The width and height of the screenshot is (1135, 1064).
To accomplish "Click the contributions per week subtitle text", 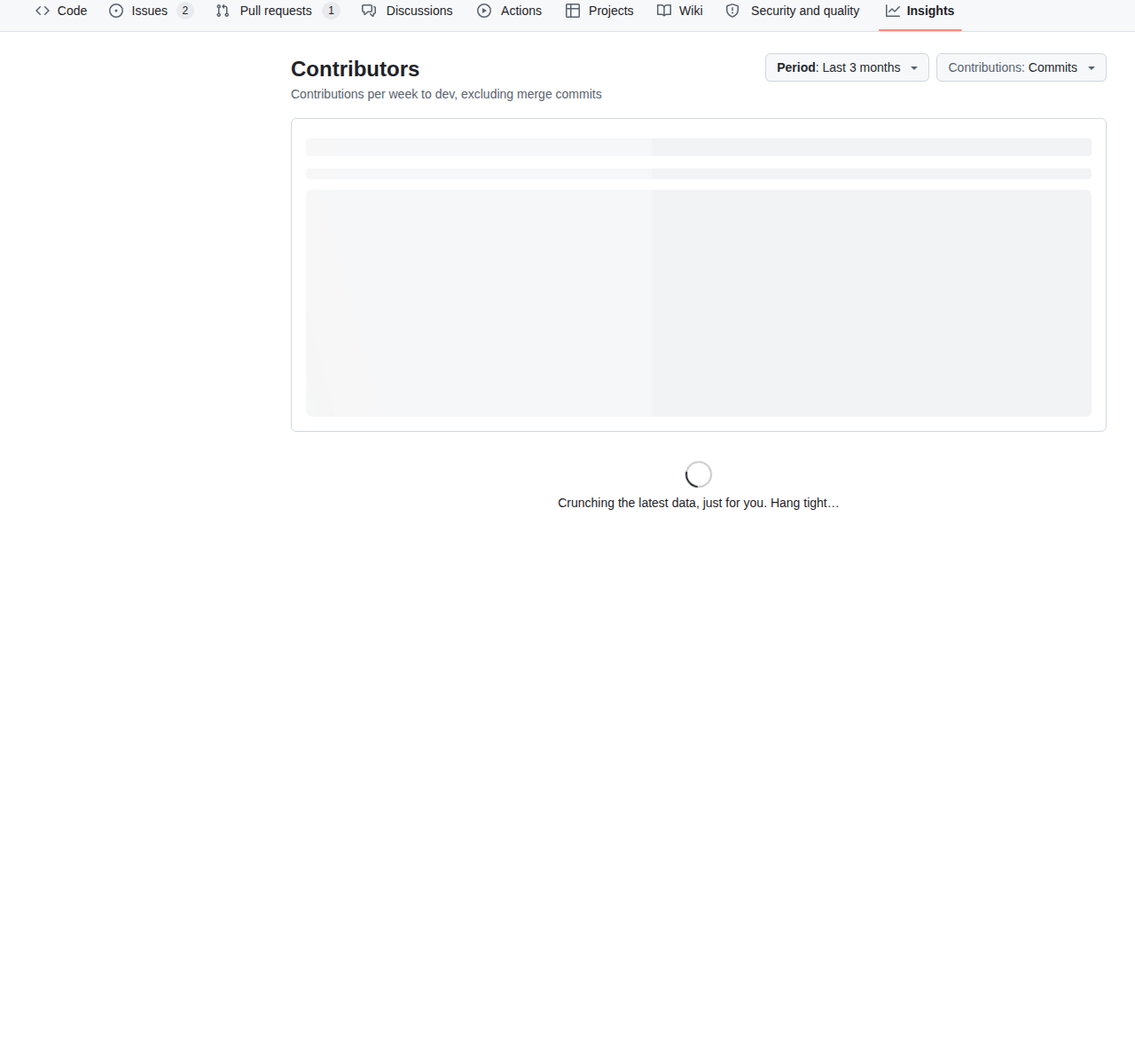I will pyautogui.click(x=446, y=94).
